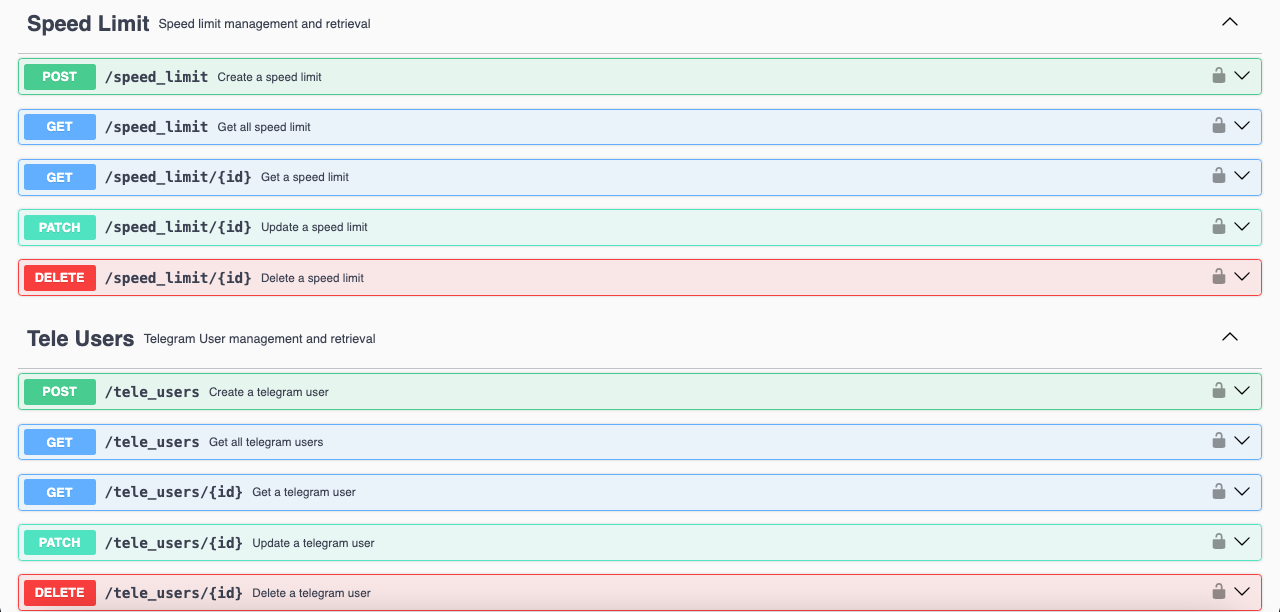Click the /speed_limit/{id} update path text
The height and width of the screenshot is (612, 1280).
pyautogui.click(x=178, y=227)
